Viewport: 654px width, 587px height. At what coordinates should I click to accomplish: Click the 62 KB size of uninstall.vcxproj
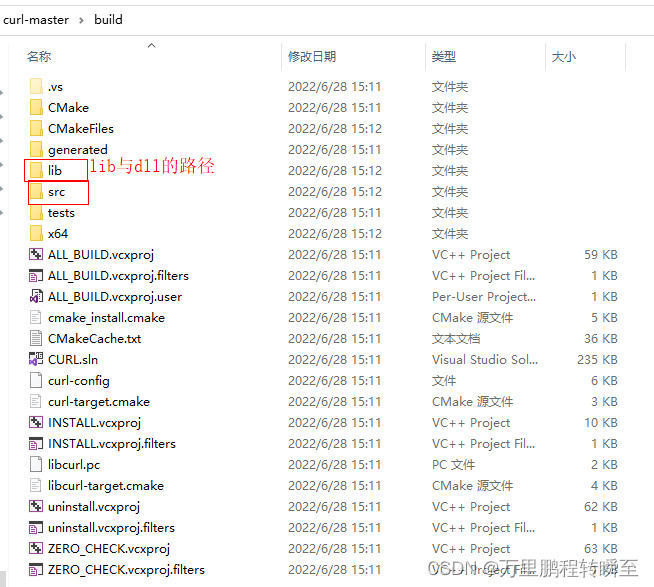(601, 506)
